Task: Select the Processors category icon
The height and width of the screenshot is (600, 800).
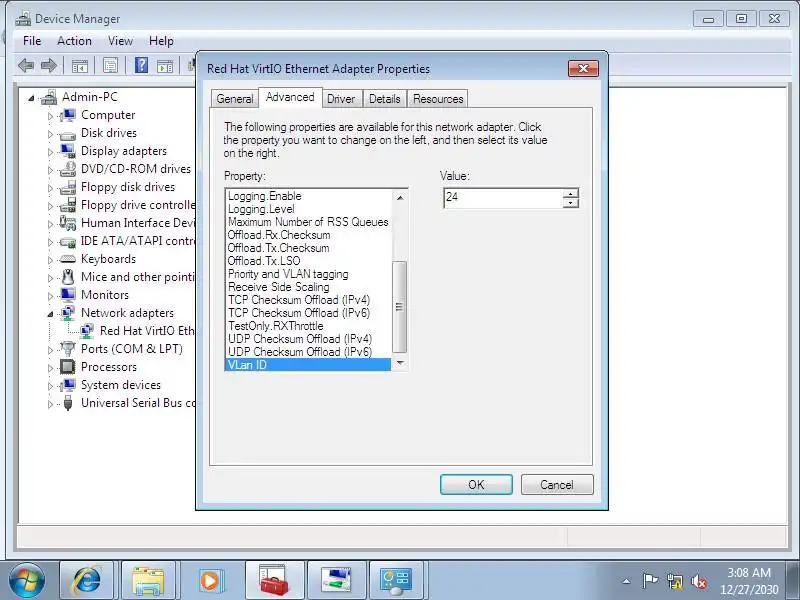Action: point(67,367)
